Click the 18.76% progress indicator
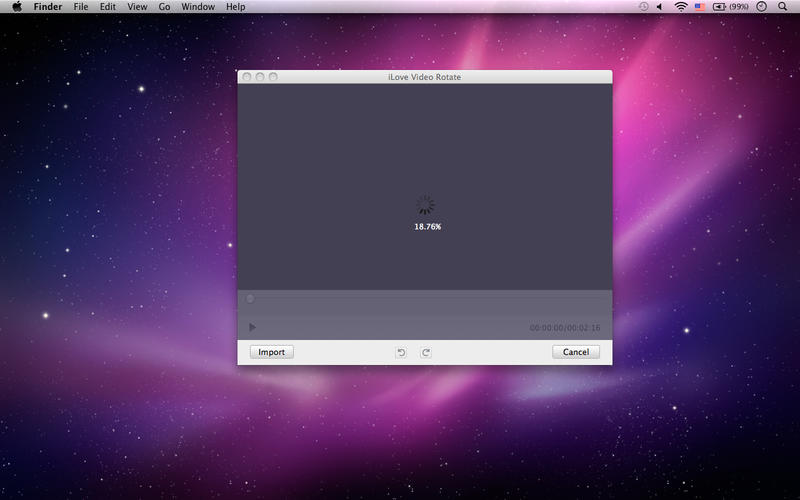Screen dimensions: 800x500 (428, 227)
